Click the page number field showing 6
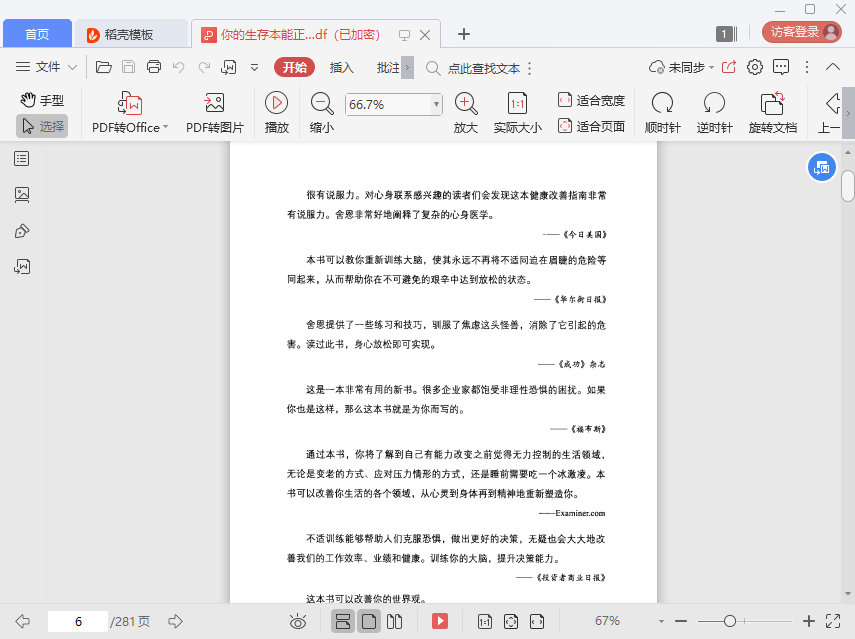 pyautogui.click(x=78, y=621)
